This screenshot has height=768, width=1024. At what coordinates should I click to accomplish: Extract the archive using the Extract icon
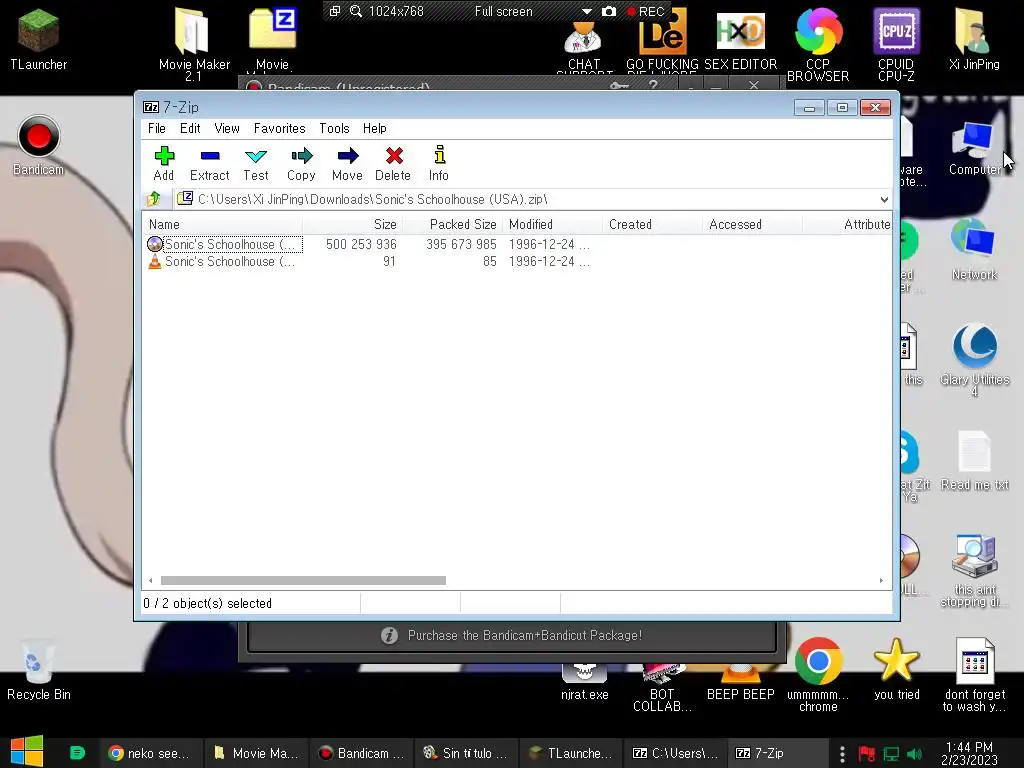pos(210,163)
